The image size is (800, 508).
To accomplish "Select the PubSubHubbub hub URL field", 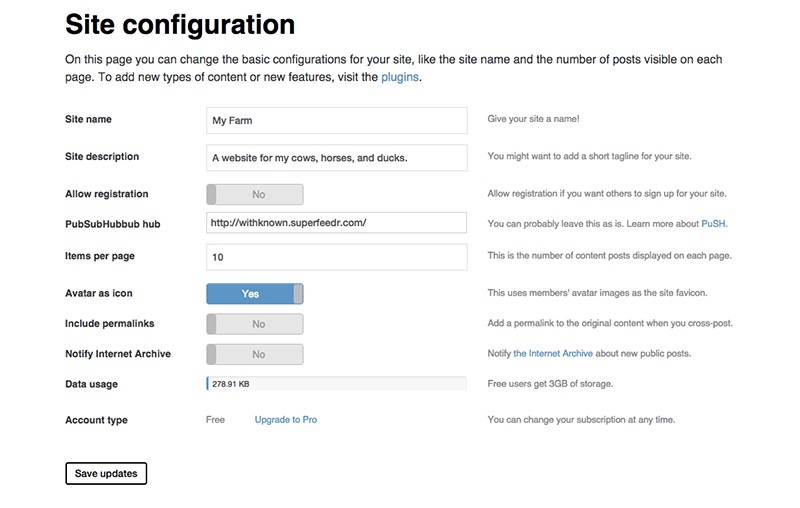I will (337, 223).
